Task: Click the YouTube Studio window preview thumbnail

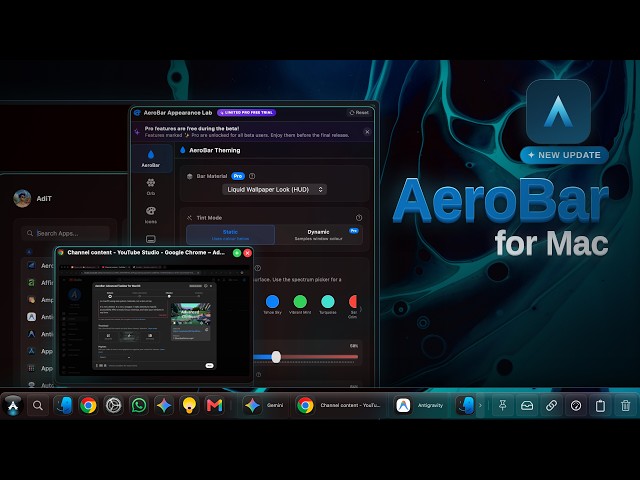Action: [x=154, y=320]
